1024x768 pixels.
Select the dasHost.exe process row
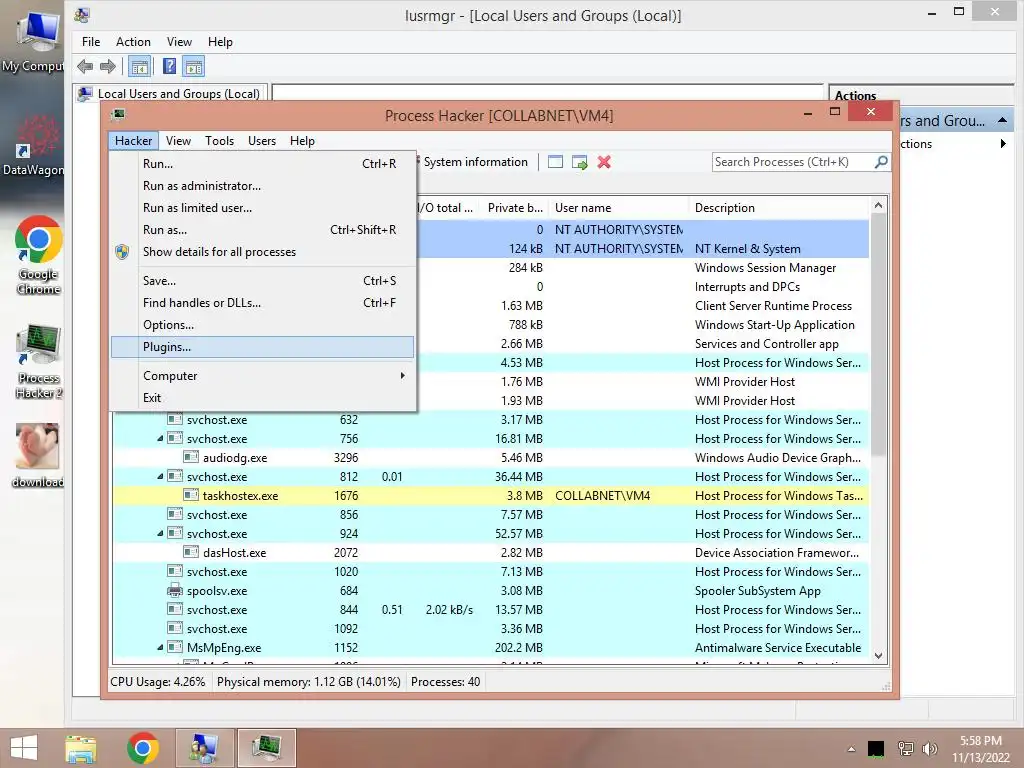491,552
